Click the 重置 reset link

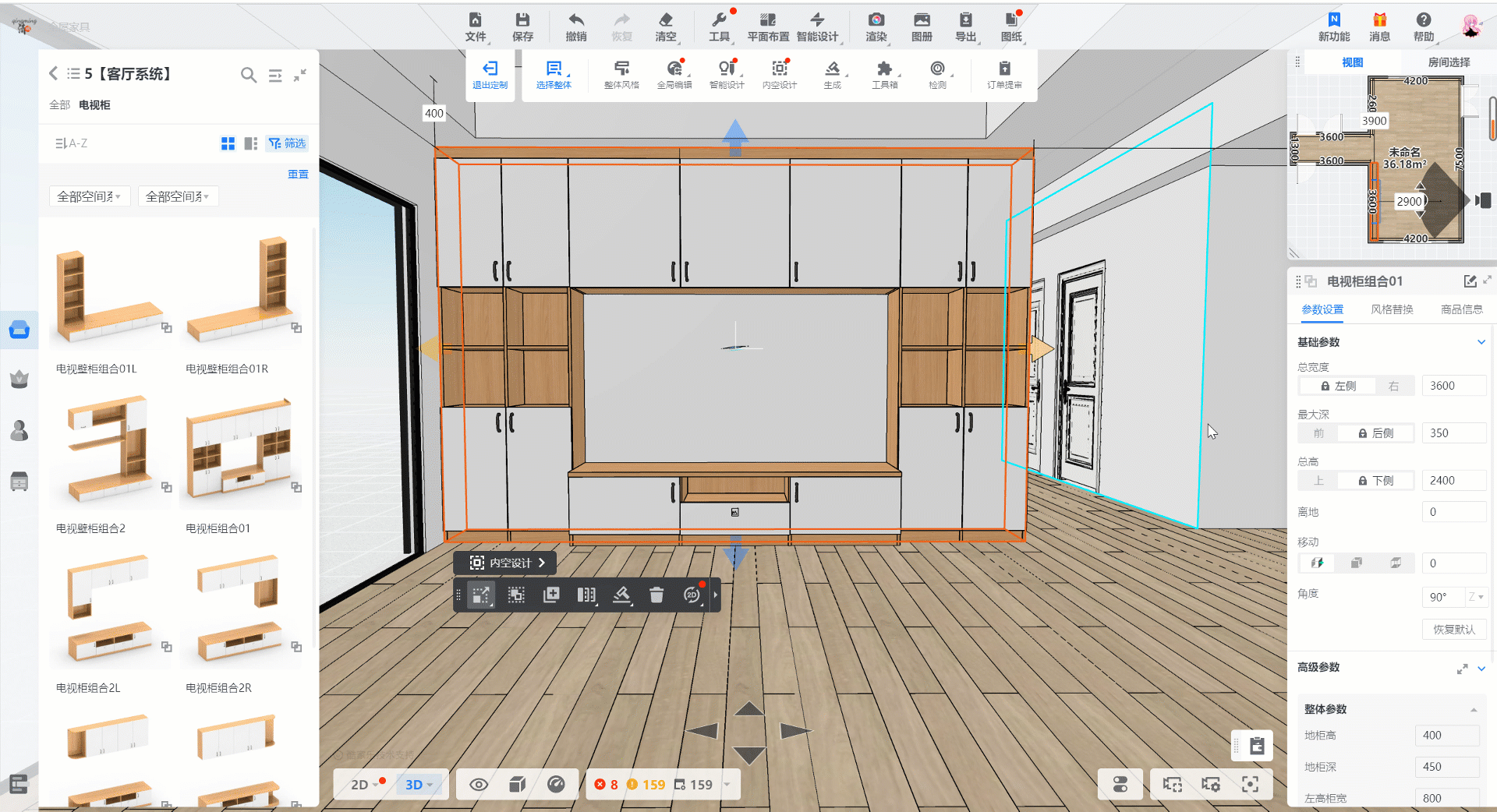[x=298, y=174]
